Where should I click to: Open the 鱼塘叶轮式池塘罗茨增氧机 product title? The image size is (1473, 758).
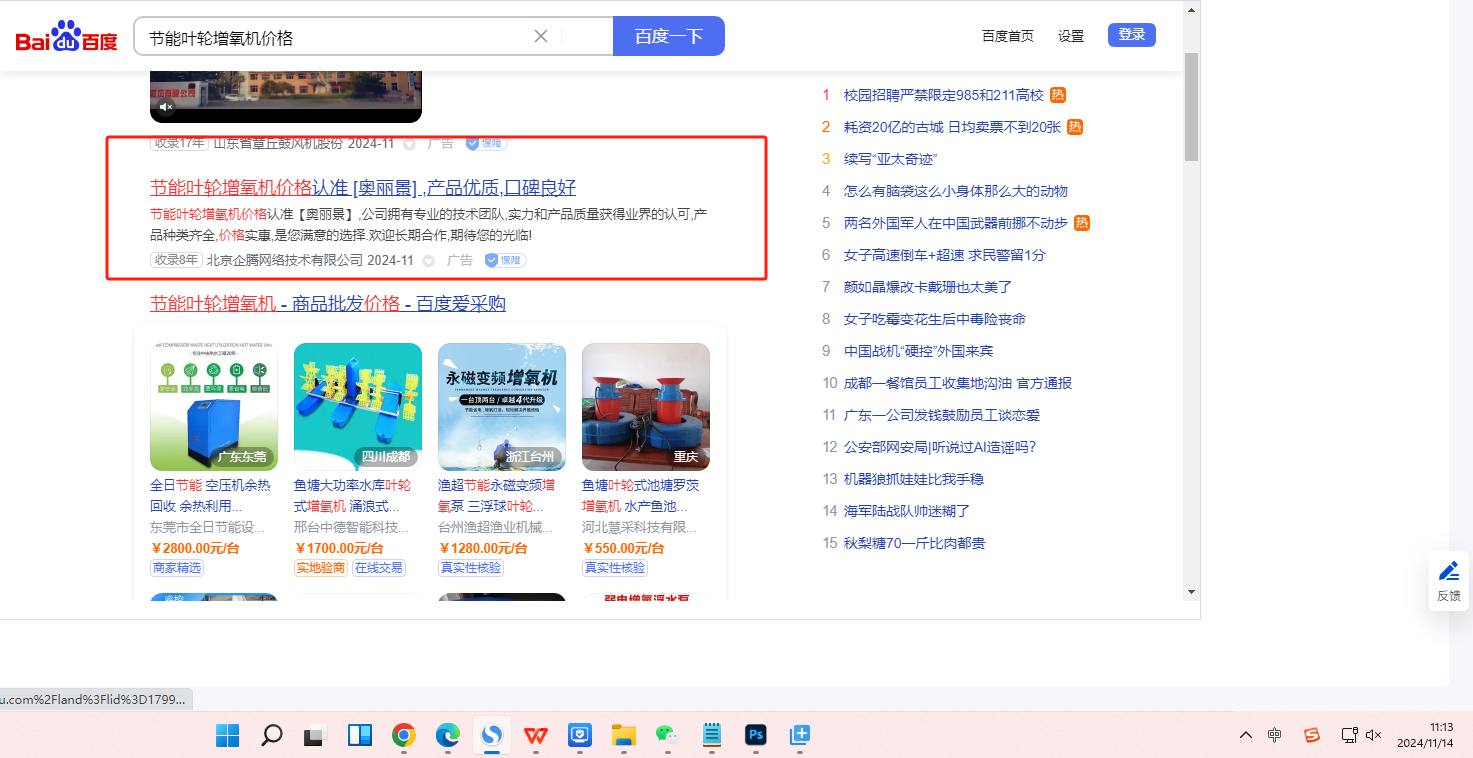point(642,496)
